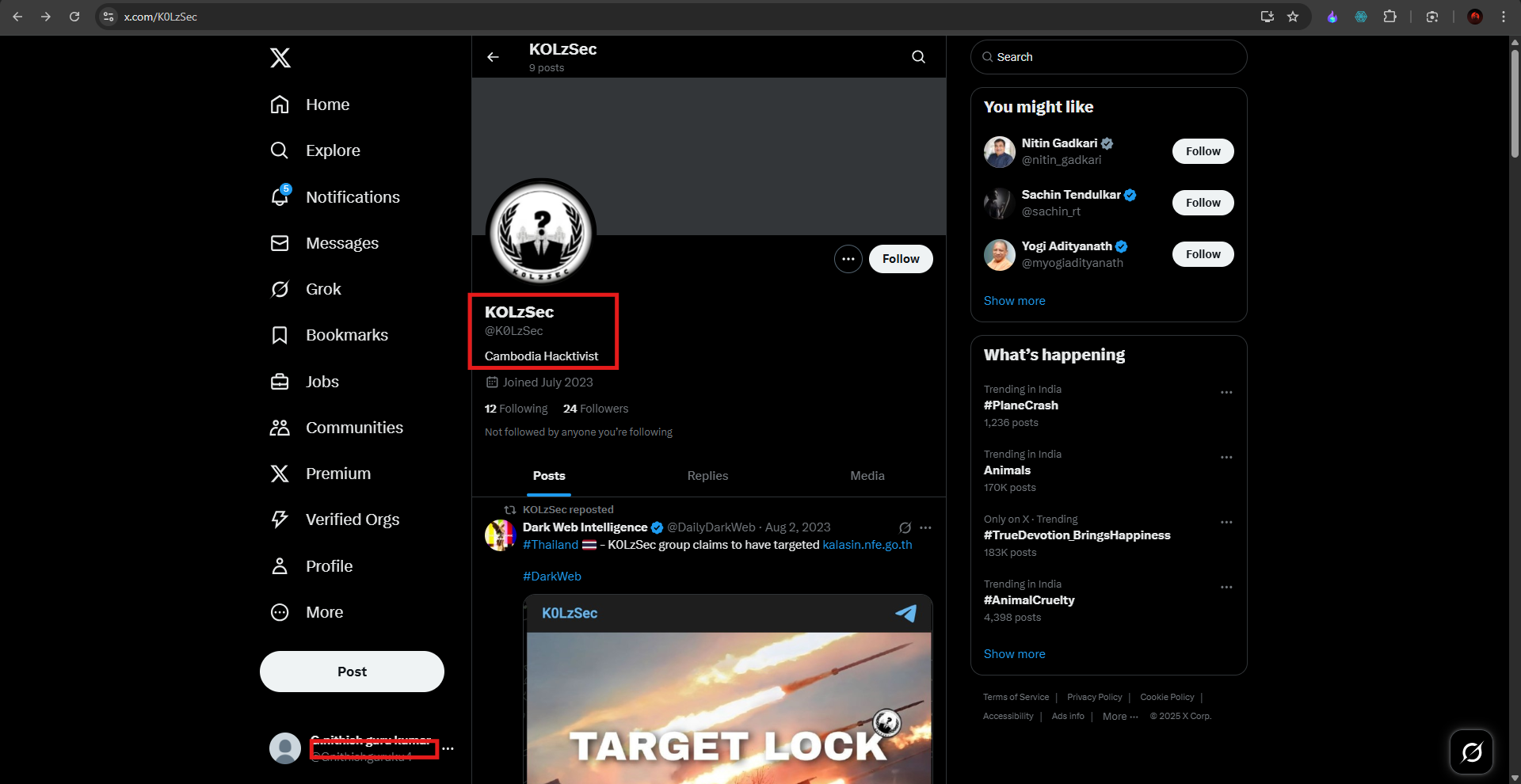Open Notifications with the bell icon
Viewport: 1521px width, 784px height.
tap(280, 196)
